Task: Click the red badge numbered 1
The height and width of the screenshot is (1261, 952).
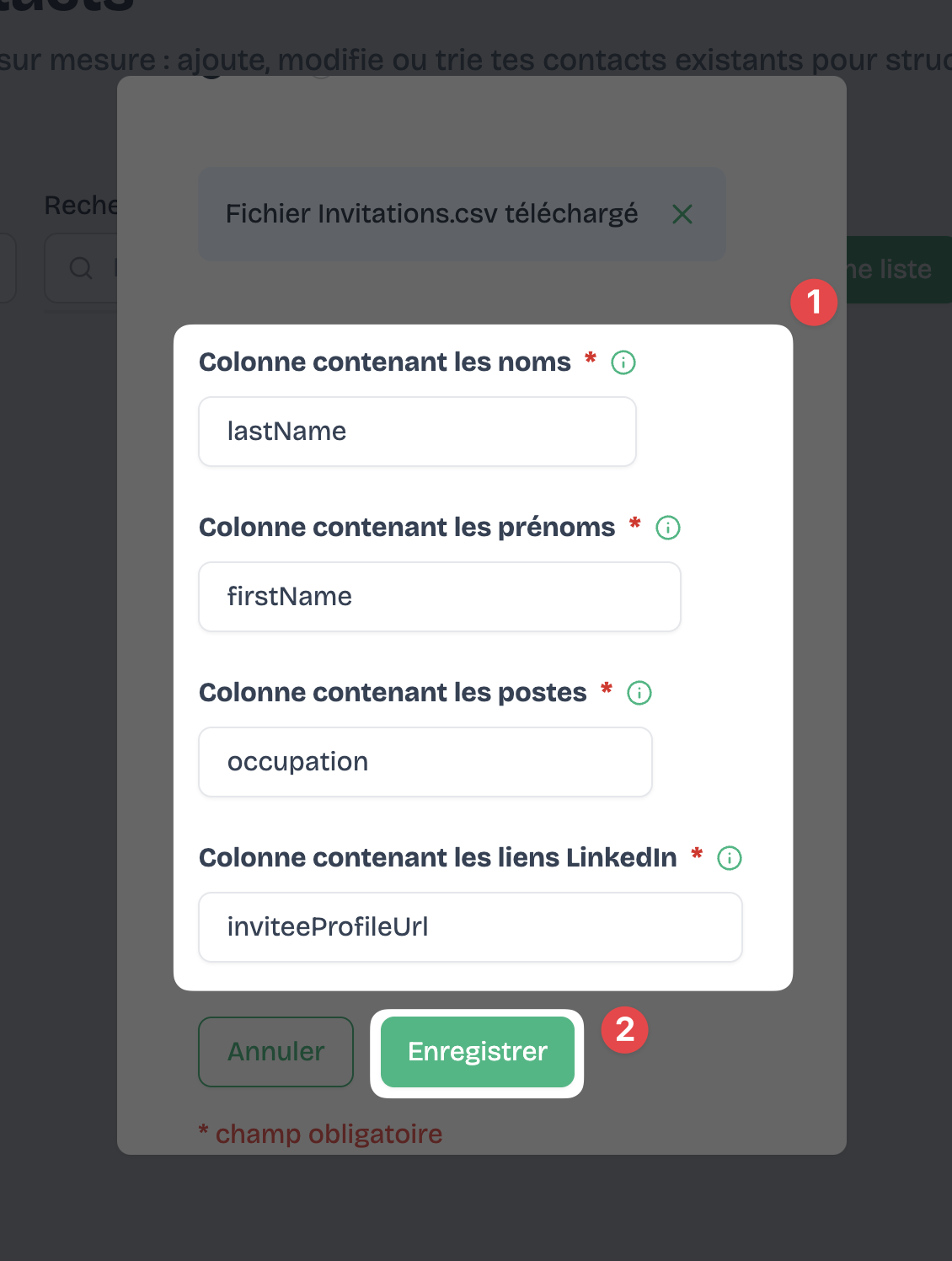Action: coord(814,303)
